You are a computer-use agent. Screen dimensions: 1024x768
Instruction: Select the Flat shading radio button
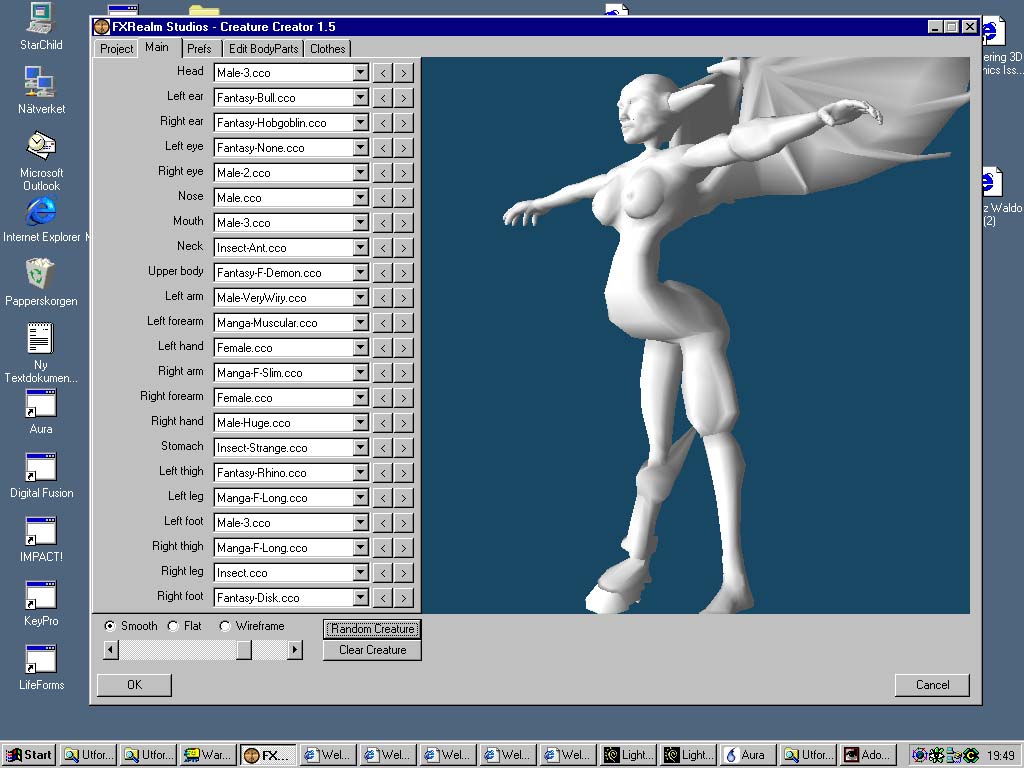pyautogui.click(x=173, y=626)
